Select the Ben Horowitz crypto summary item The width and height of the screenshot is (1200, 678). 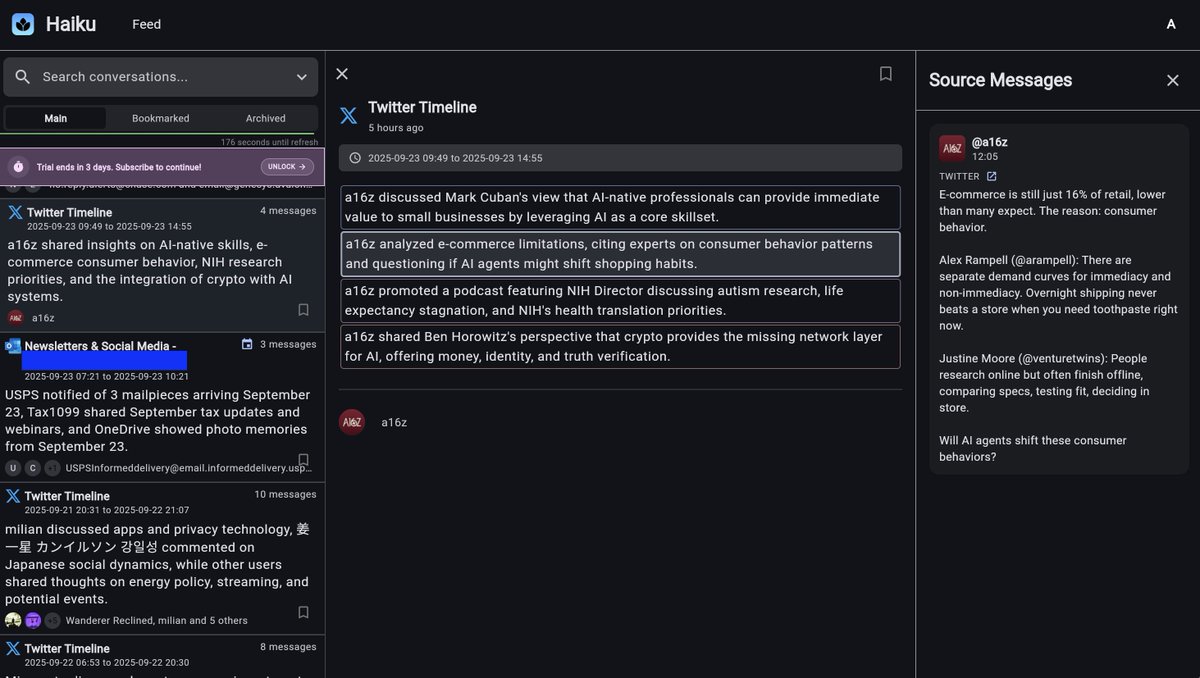pos(620,346)
